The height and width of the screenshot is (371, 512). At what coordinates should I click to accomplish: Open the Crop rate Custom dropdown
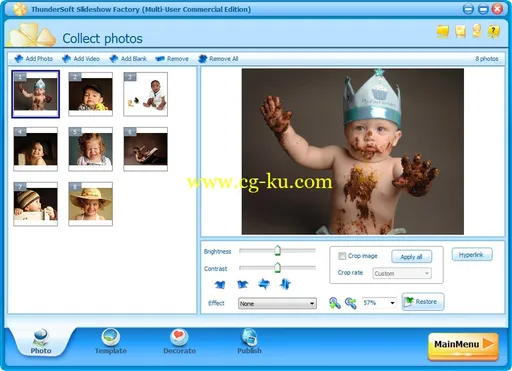point(402,273)
